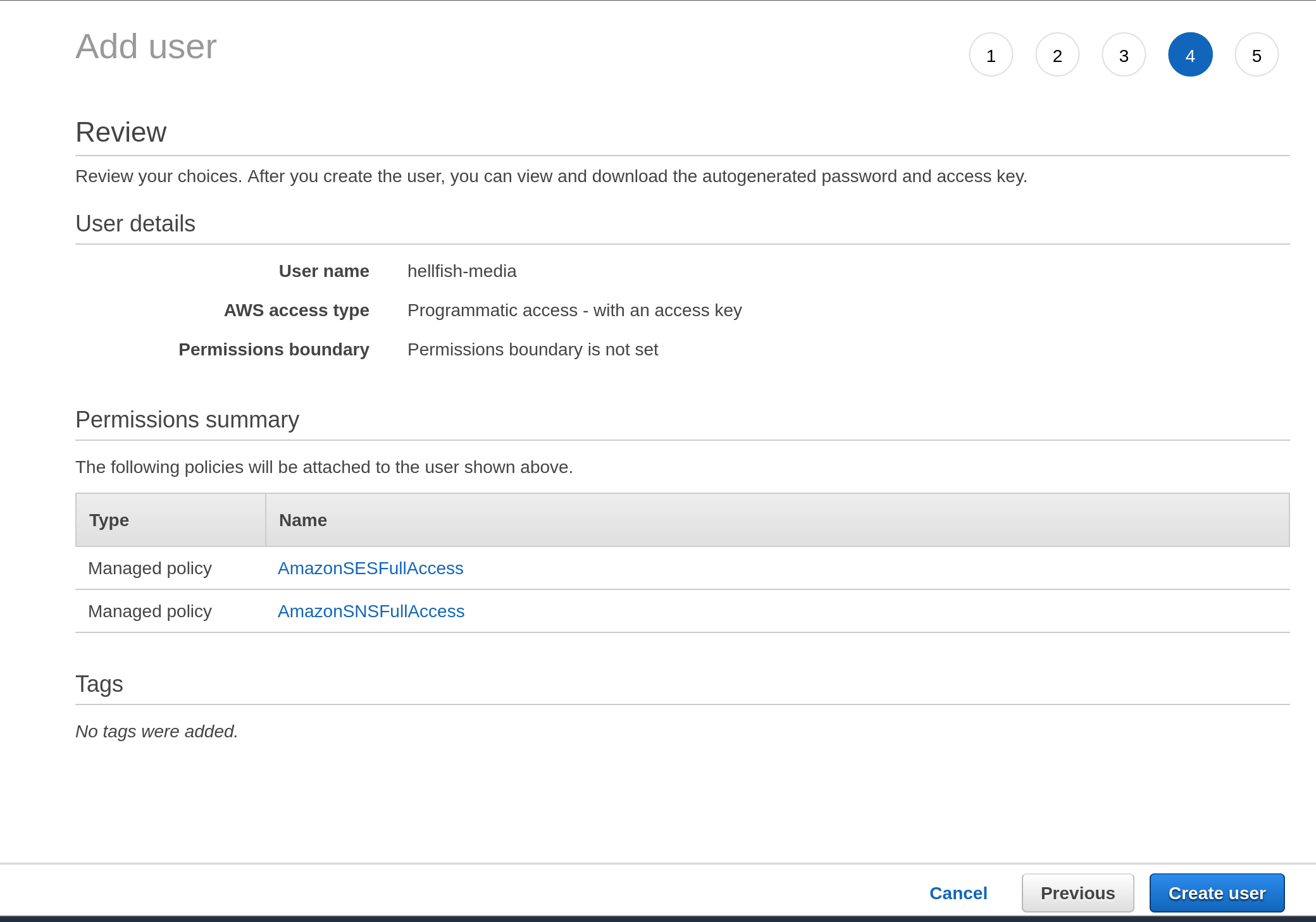Click the 'No tags were added.' text
Viewport: 1316px width, 922px height.
(156, 731)
